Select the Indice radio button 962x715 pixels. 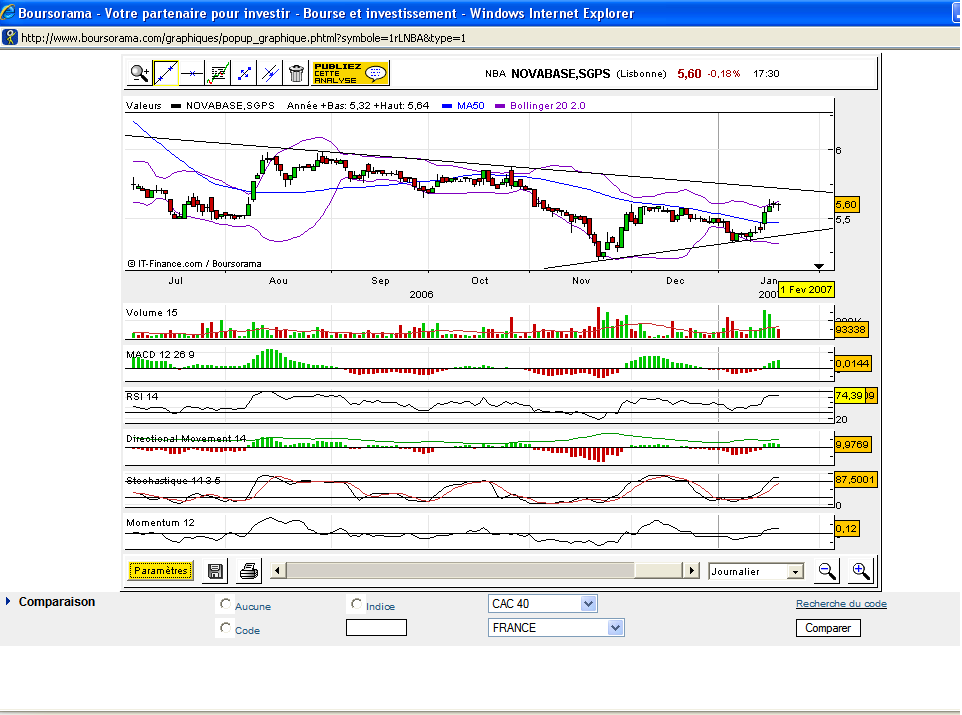point(356,604)
